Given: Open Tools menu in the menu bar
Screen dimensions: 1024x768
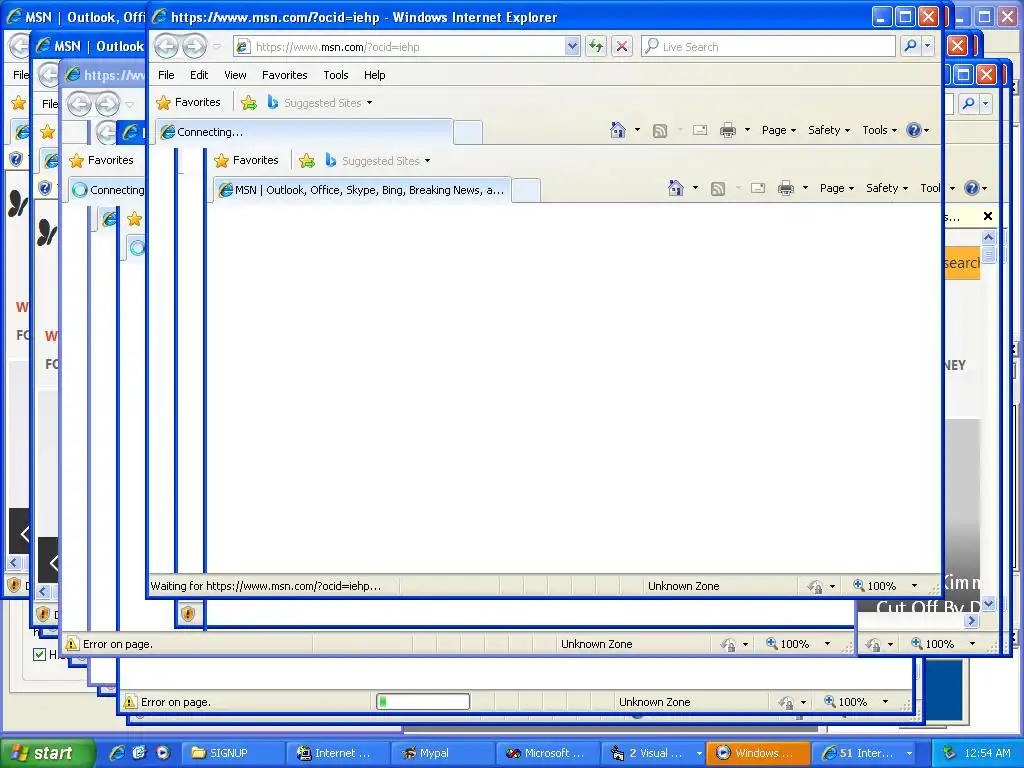Looking at the screenshot, I should [336, 75].
